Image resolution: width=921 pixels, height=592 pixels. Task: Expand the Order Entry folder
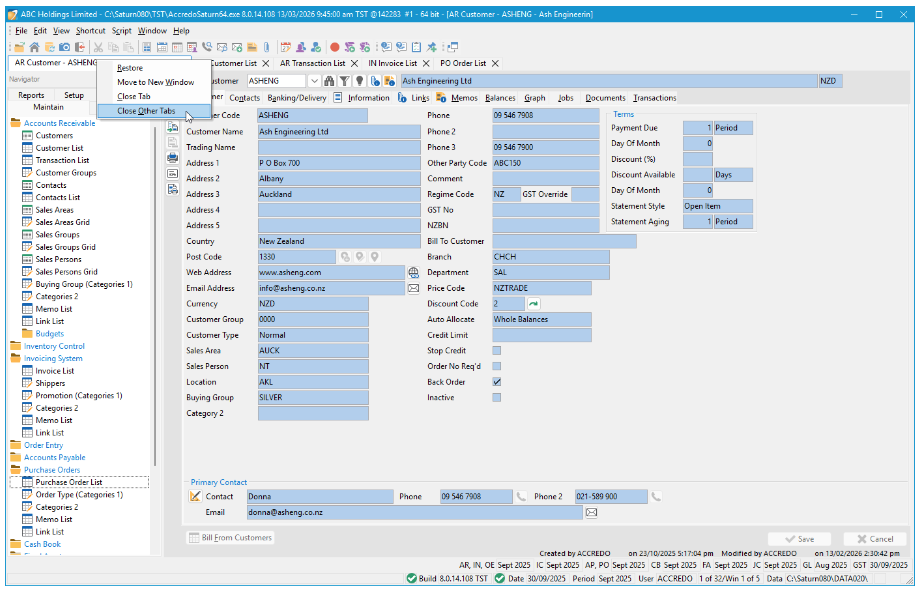coord(15,446)
